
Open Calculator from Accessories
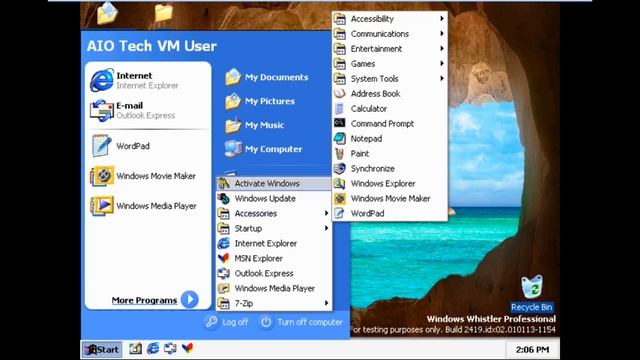click(x=390, y=109)
